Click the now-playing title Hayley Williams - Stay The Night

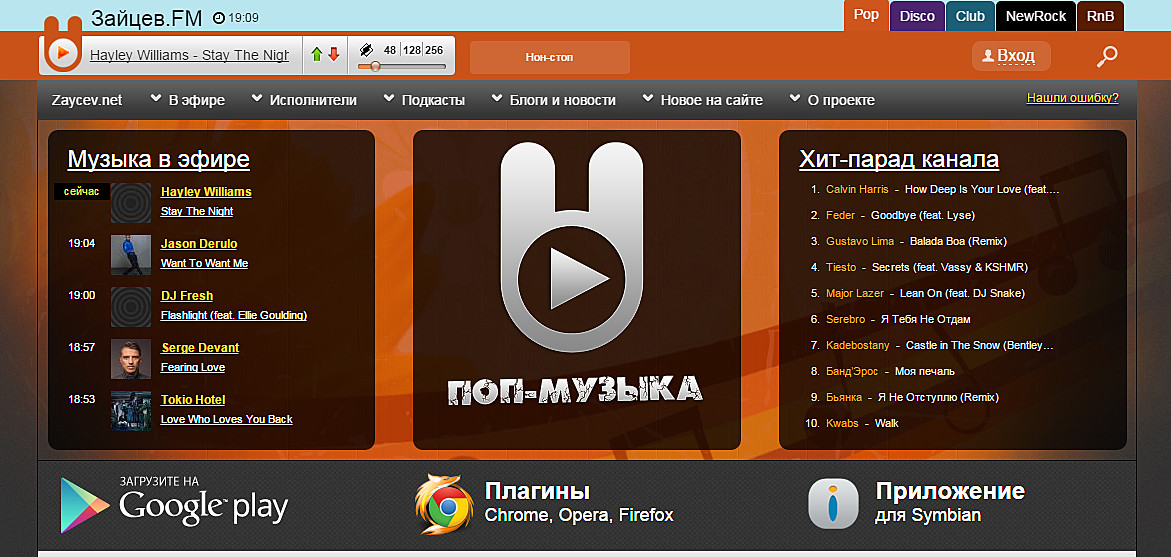(x=189, y=55)
